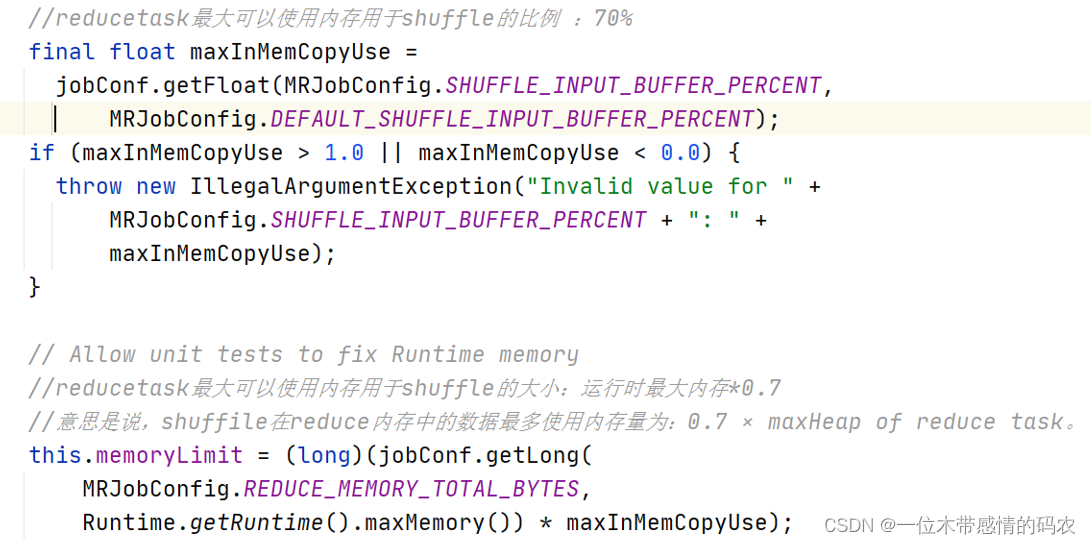Click the float type keyword
Viewport: 1091px width, 544px height.
142,52
